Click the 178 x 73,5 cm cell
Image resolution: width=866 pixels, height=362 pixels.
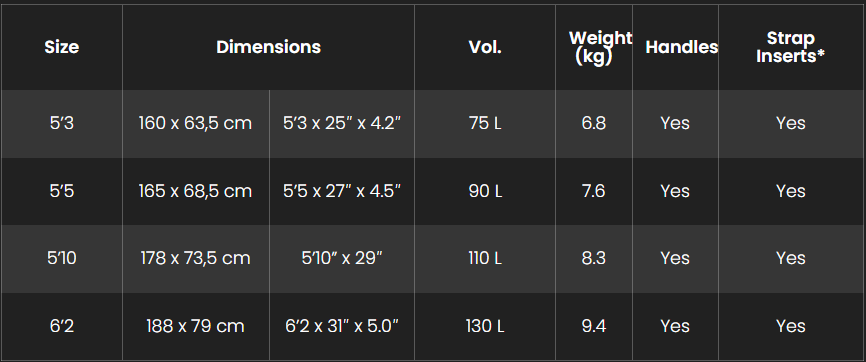click(x=196, y=259)
